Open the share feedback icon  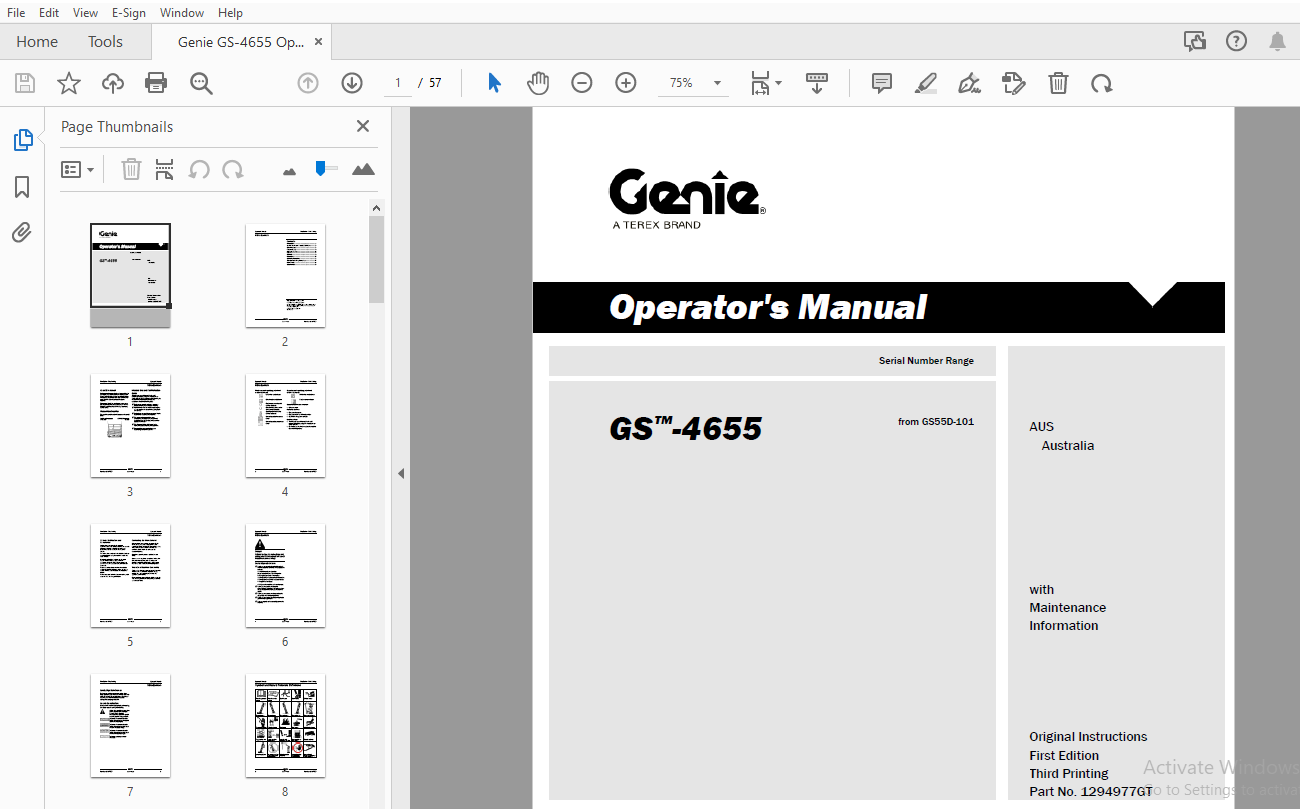(1195, 41)
